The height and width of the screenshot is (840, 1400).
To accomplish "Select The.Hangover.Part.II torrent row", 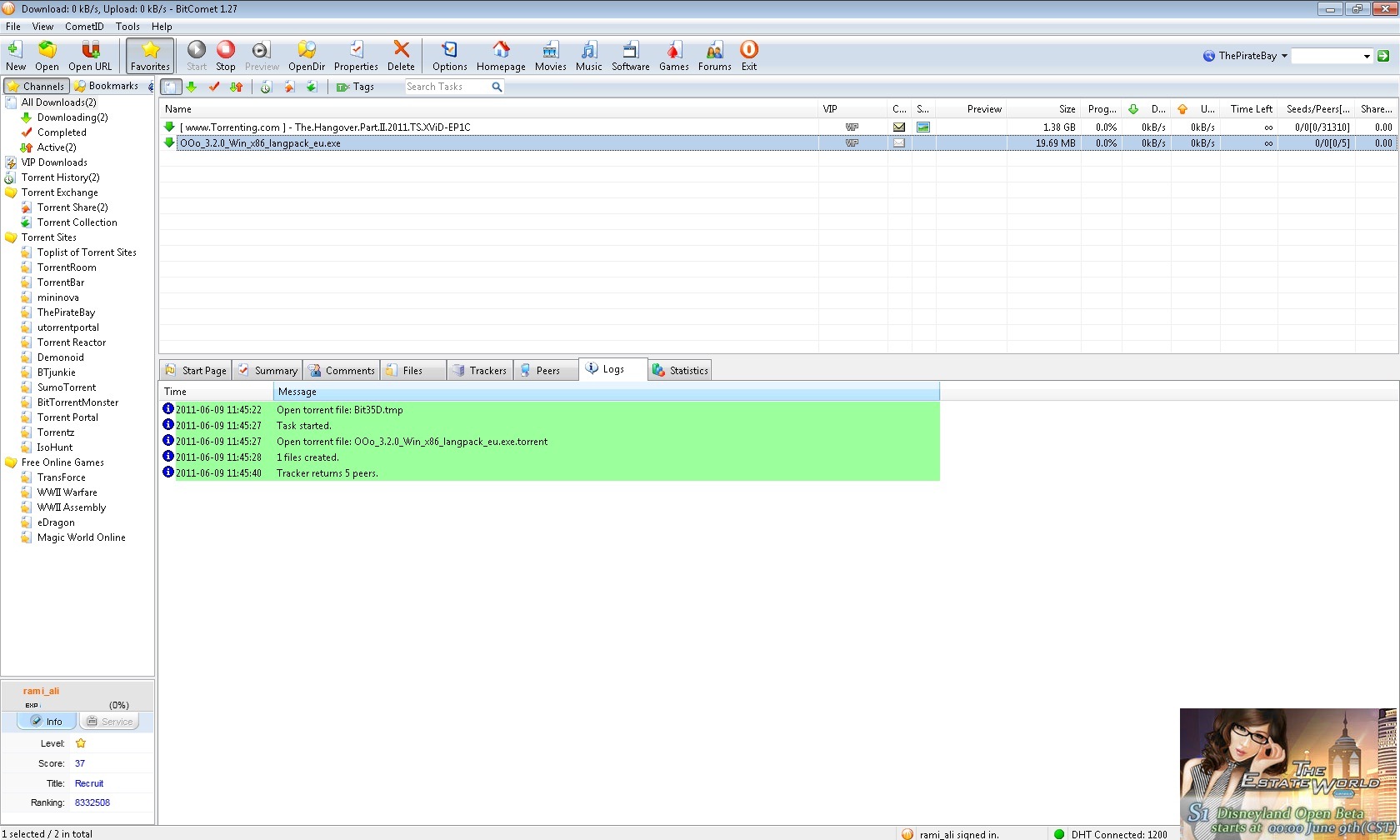I will click(778, 127).
